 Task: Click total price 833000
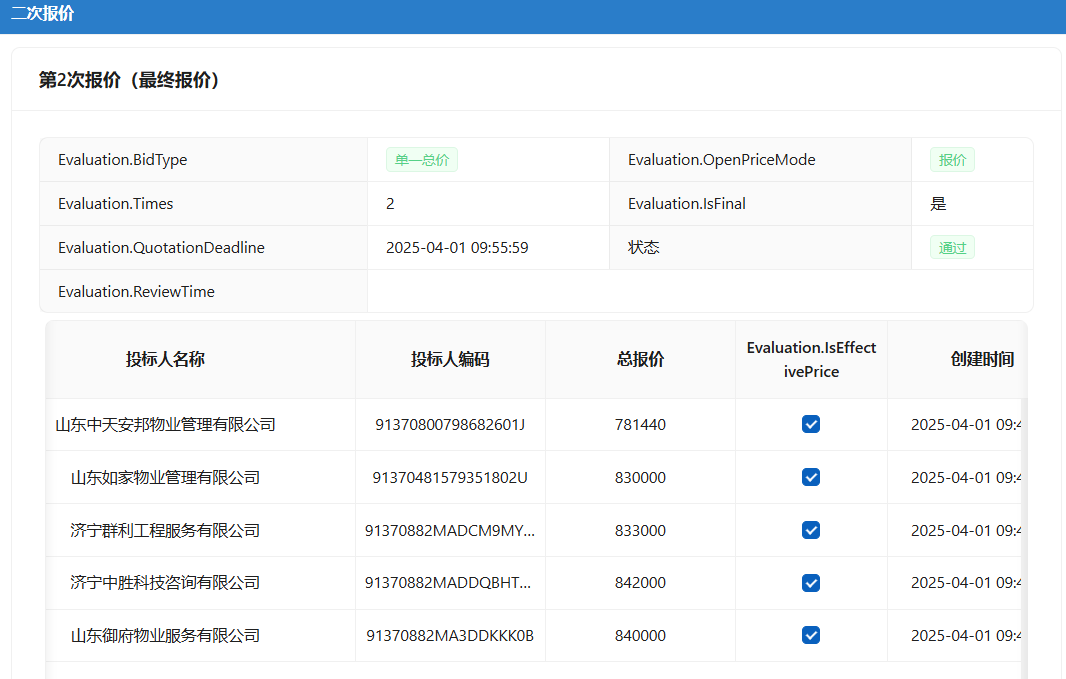pyautogui.click(x=640, y=530)
